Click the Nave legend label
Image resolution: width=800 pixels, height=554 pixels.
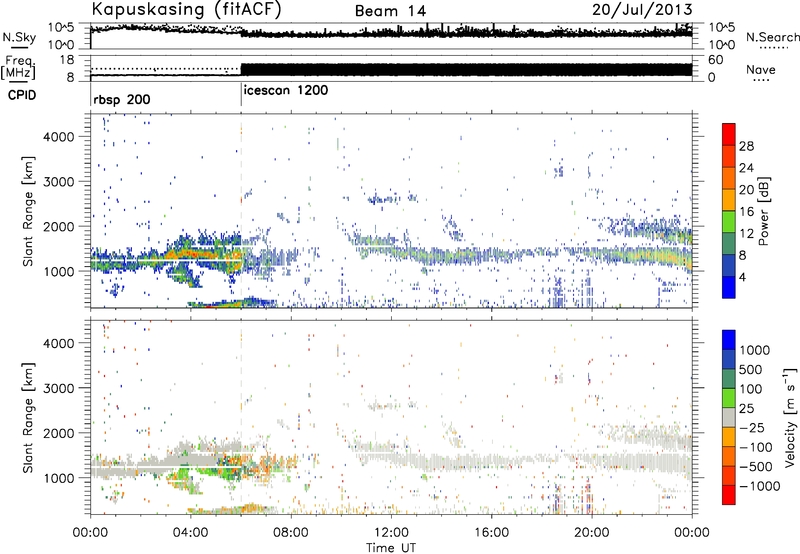coord(761,69)
